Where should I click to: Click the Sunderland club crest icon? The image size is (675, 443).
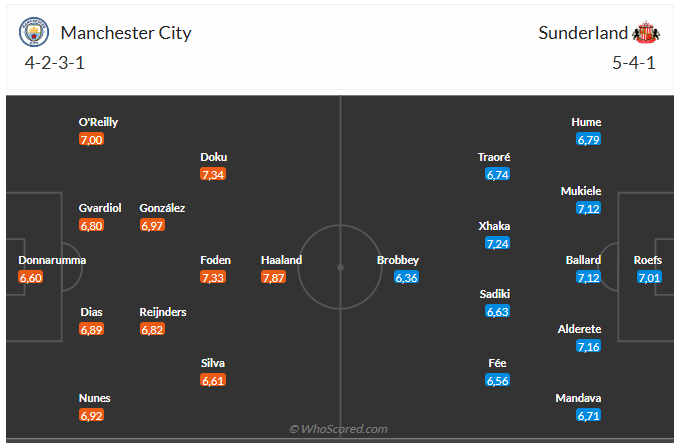(x=645, y=33)
